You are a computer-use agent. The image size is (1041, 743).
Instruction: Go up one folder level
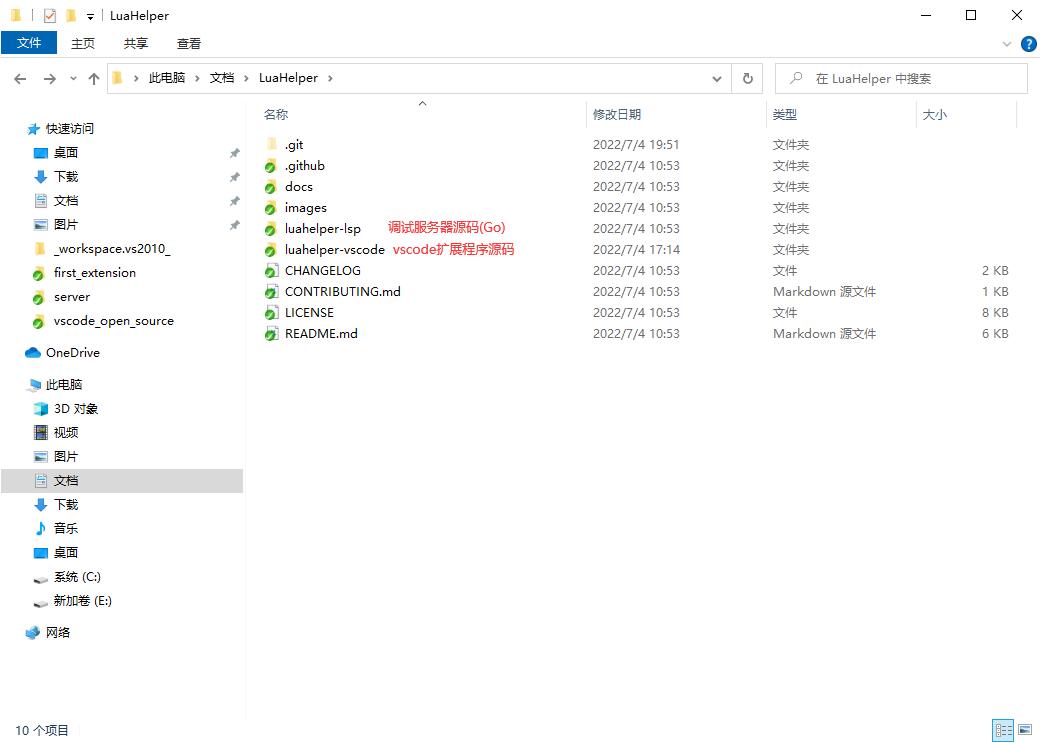pyautogui.click(x=94, y=78)
